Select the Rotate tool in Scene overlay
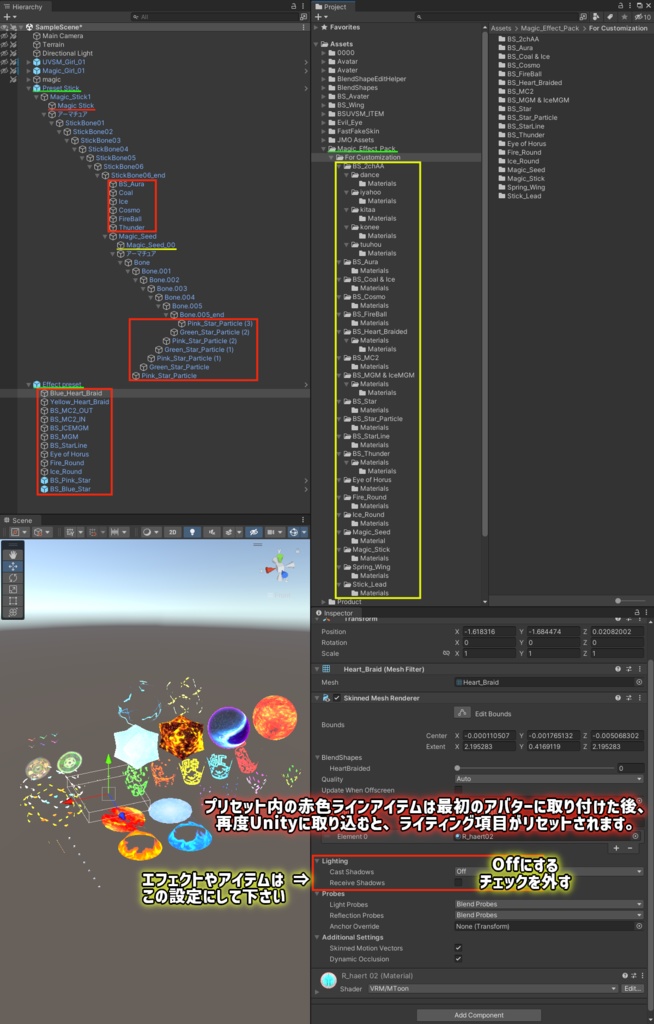 pyautogui.click(x=12, y=578)
